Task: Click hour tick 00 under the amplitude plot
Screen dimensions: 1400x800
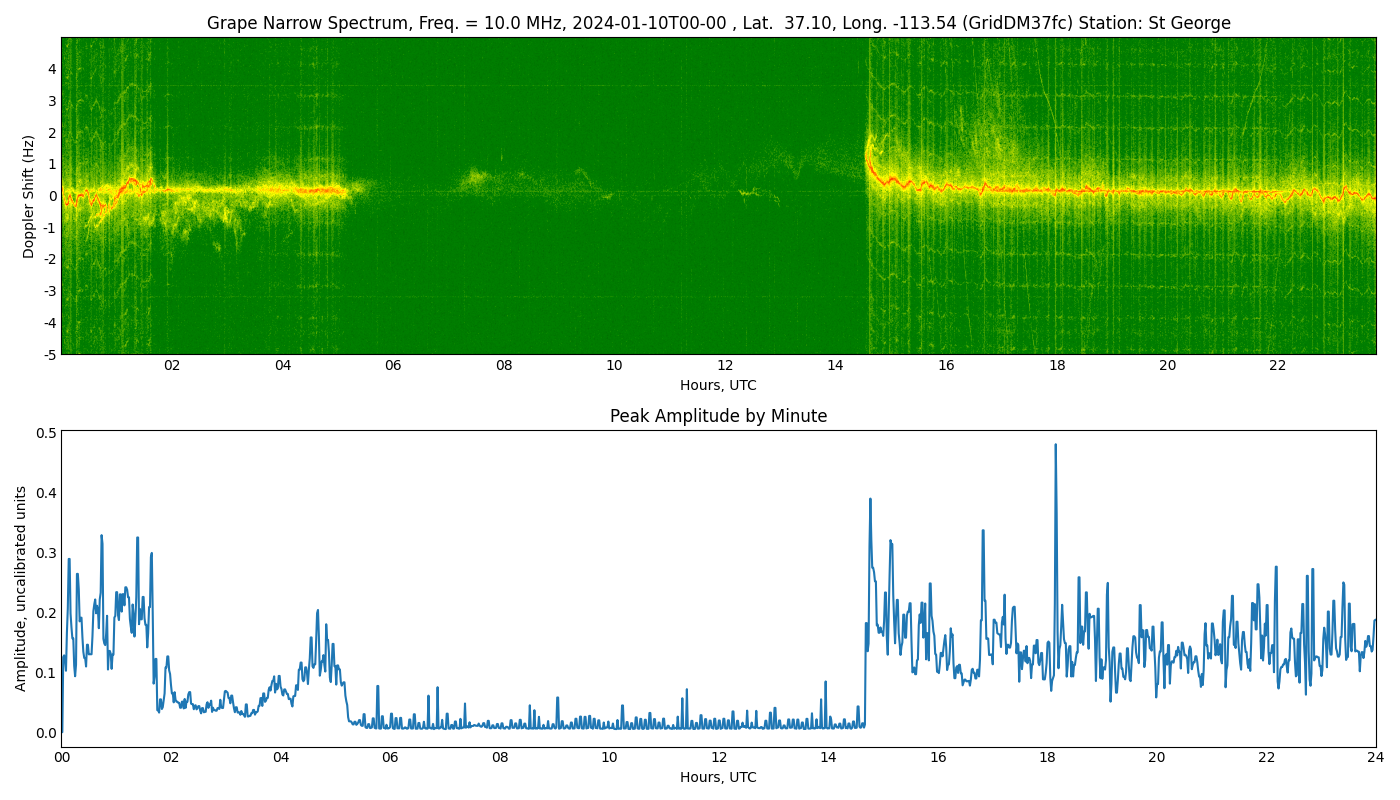Action: tap(62, 758)
